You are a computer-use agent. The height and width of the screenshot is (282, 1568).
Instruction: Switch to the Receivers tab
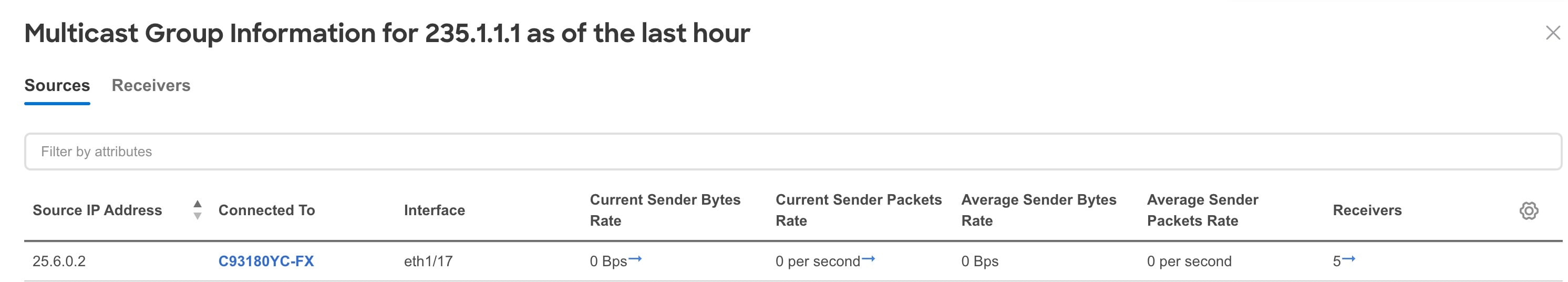coord(151,85)
